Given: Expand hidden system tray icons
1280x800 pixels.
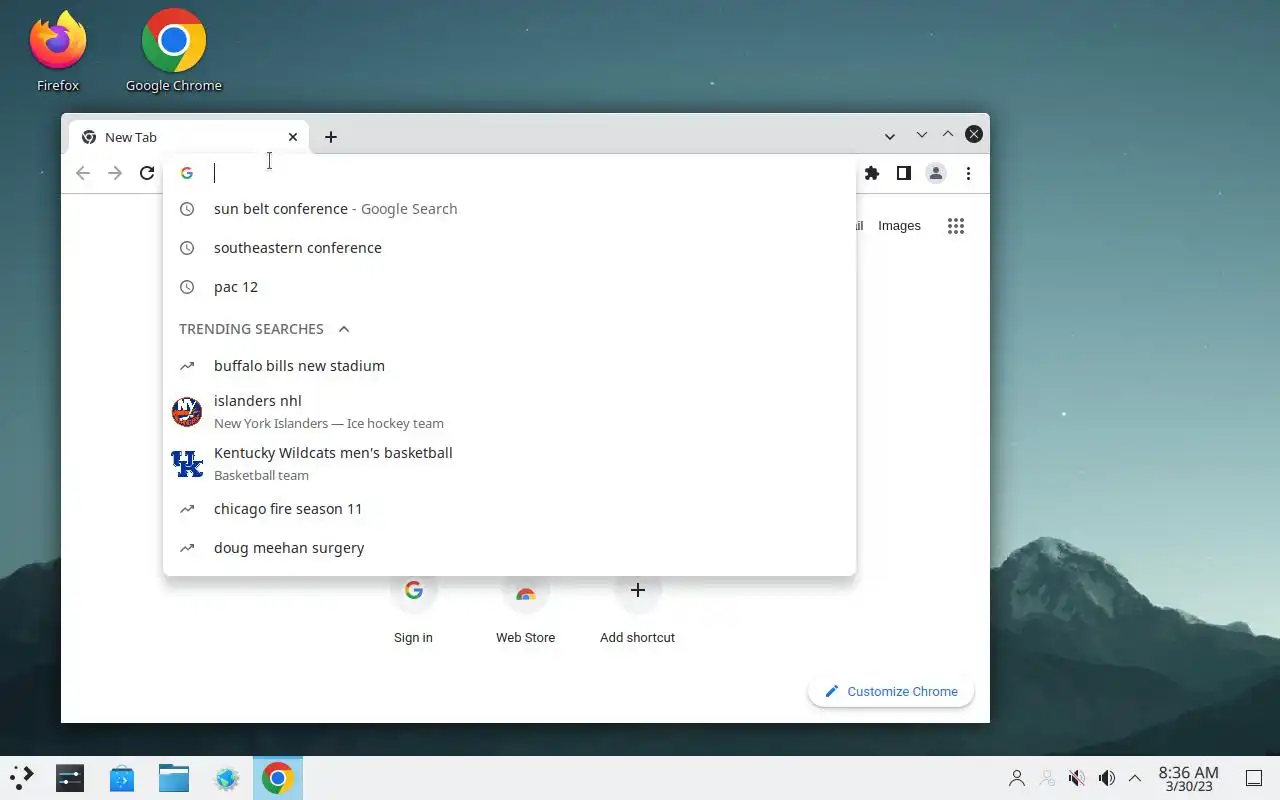Looking at the screenshot, I should [x=1135, y=778].
